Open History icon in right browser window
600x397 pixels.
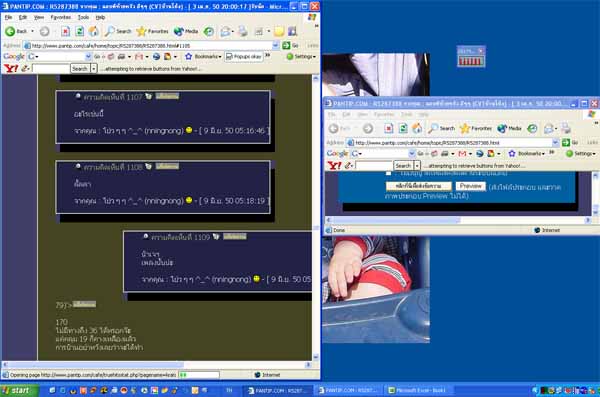532,129
